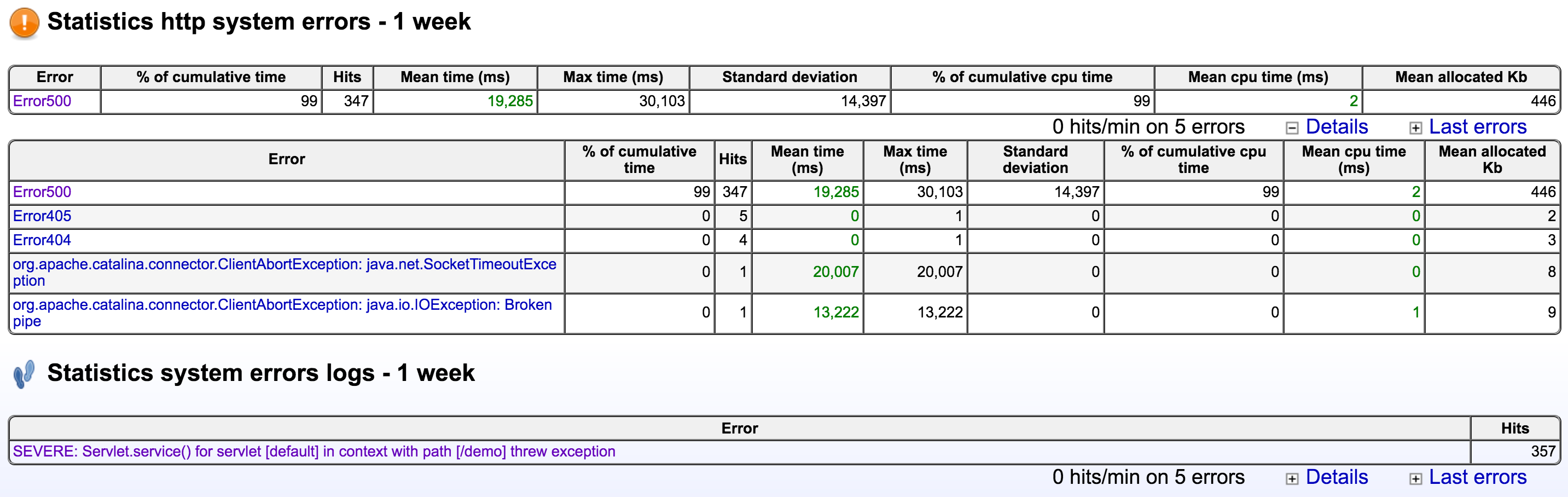Screen dimensions: 1568x497
Task: Open Error500 in the detailed errors table
Action: point(41,191)
